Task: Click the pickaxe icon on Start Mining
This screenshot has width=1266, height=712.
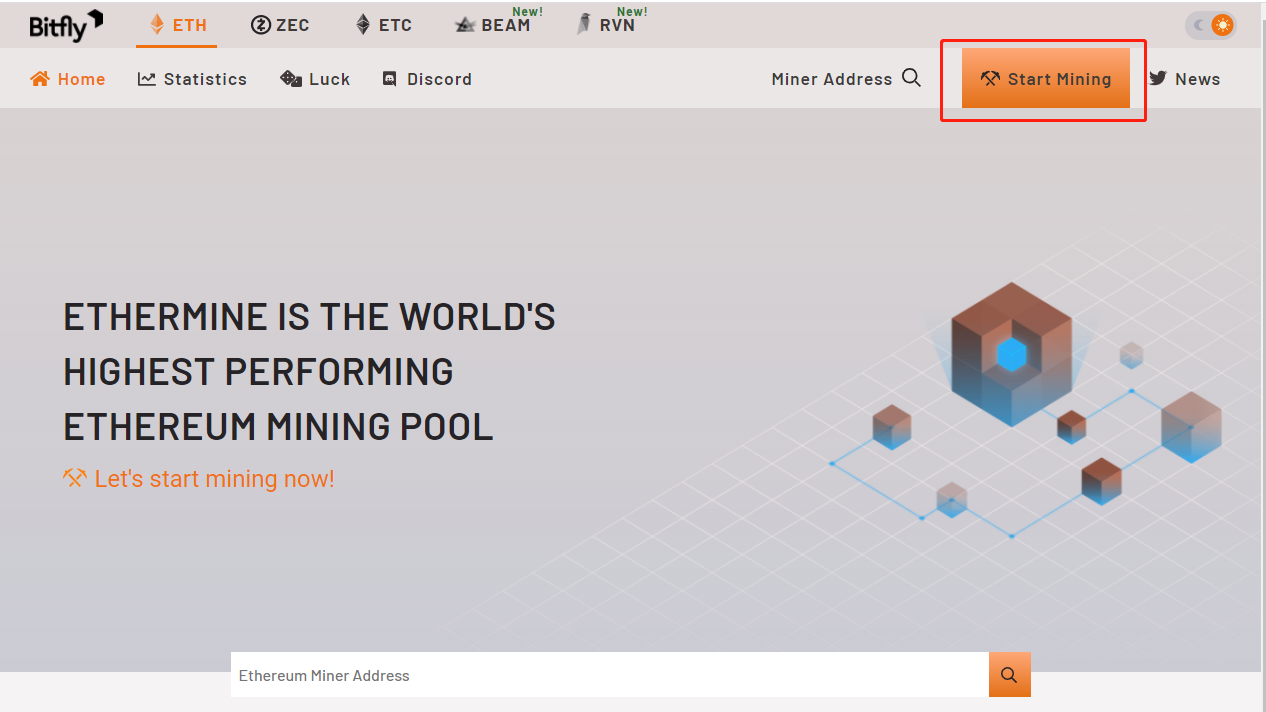Action: [x=990, y=78]
